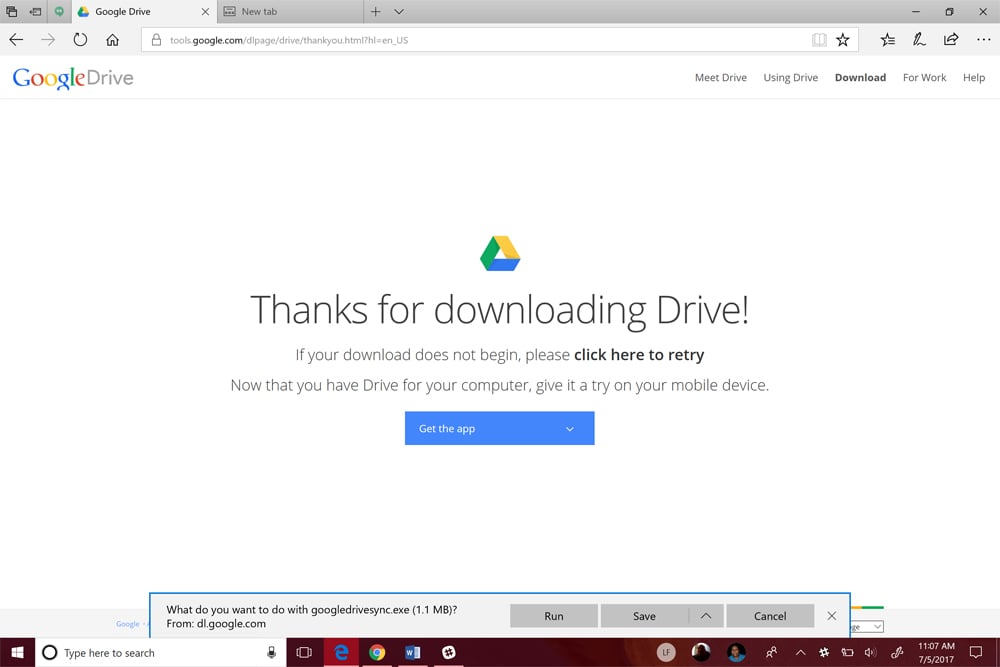Reload the page with the refresh icon
Screen dimensions: 1000x667
(80, 40)
